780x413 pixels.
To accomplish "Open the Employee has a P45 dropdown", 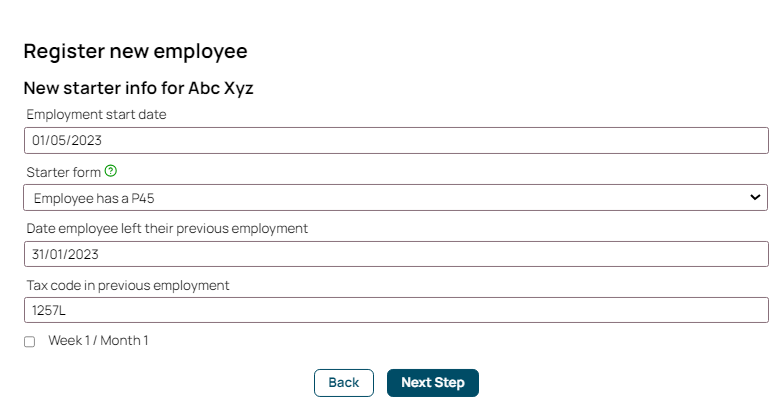I will pyautogui.click(x=395, y=198).
